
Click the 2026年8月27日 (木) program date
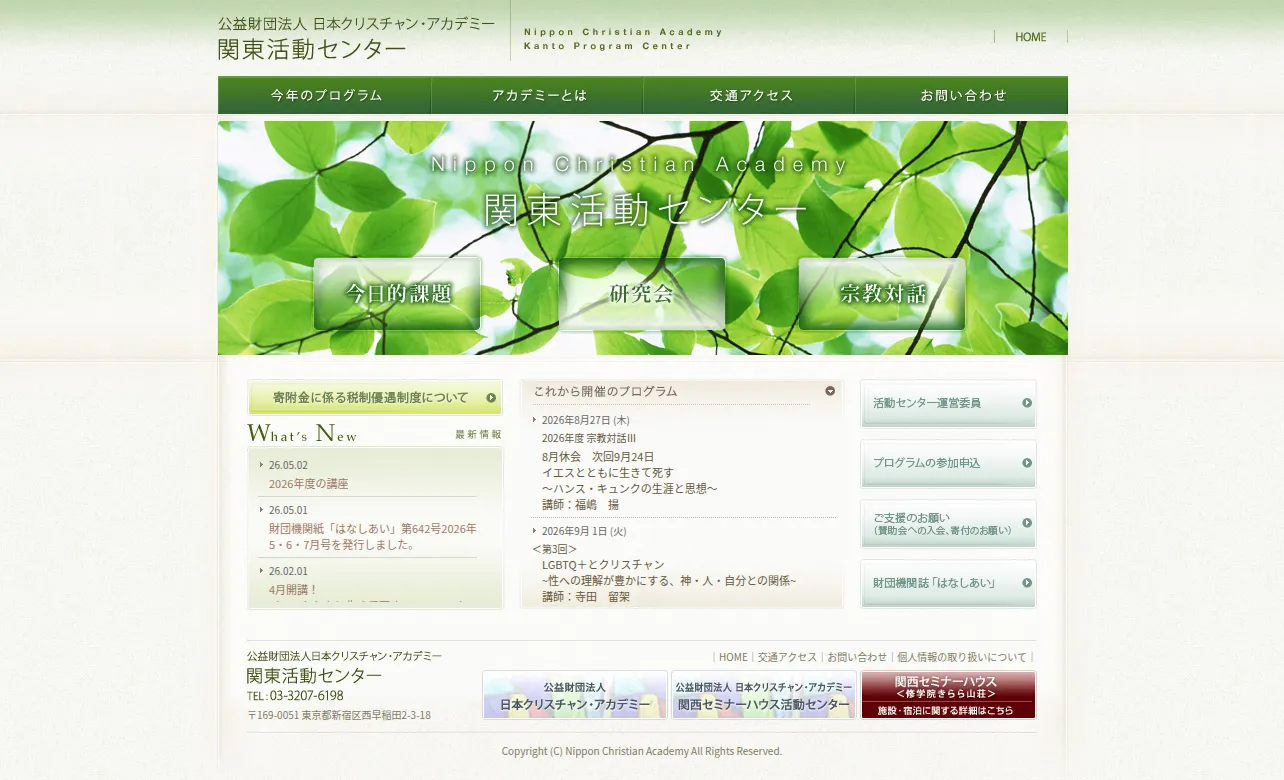(586, 421)
